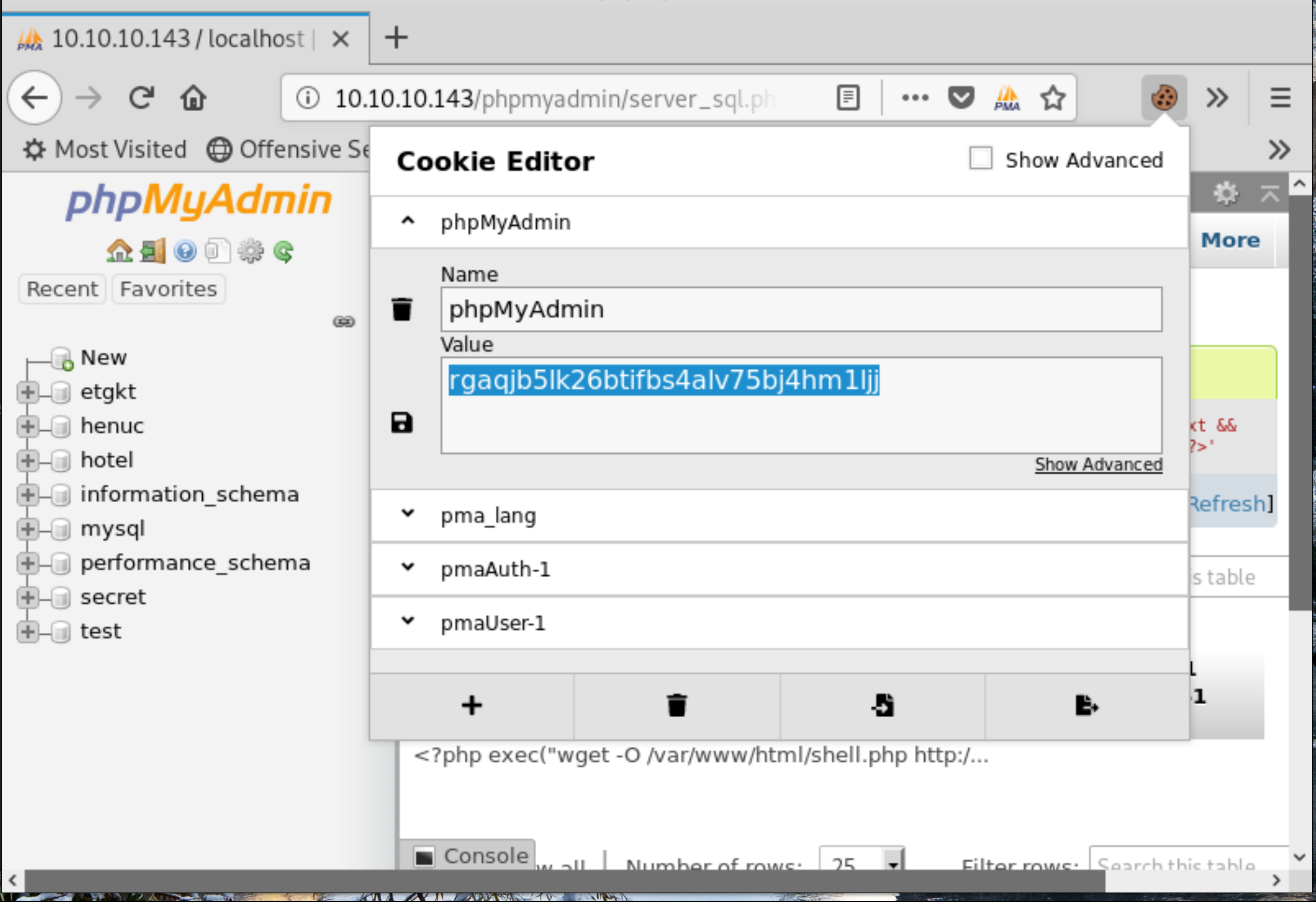Click the PMA icon in address bar
1316x902 pixels.
point(1007,98)
